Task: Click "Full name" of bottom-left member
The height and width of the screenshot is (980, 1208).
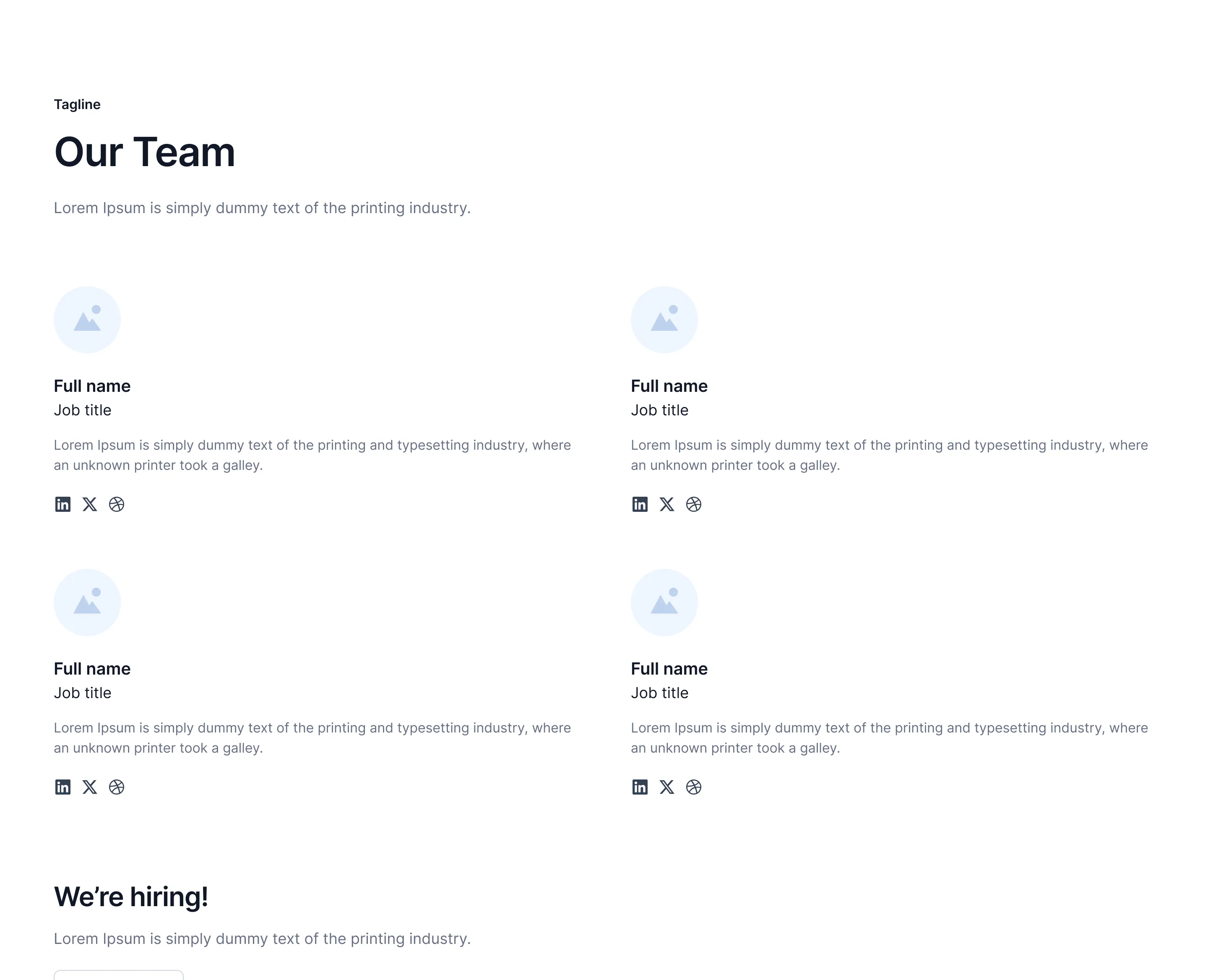Action: pyautogui.click(x=92, y=668)
